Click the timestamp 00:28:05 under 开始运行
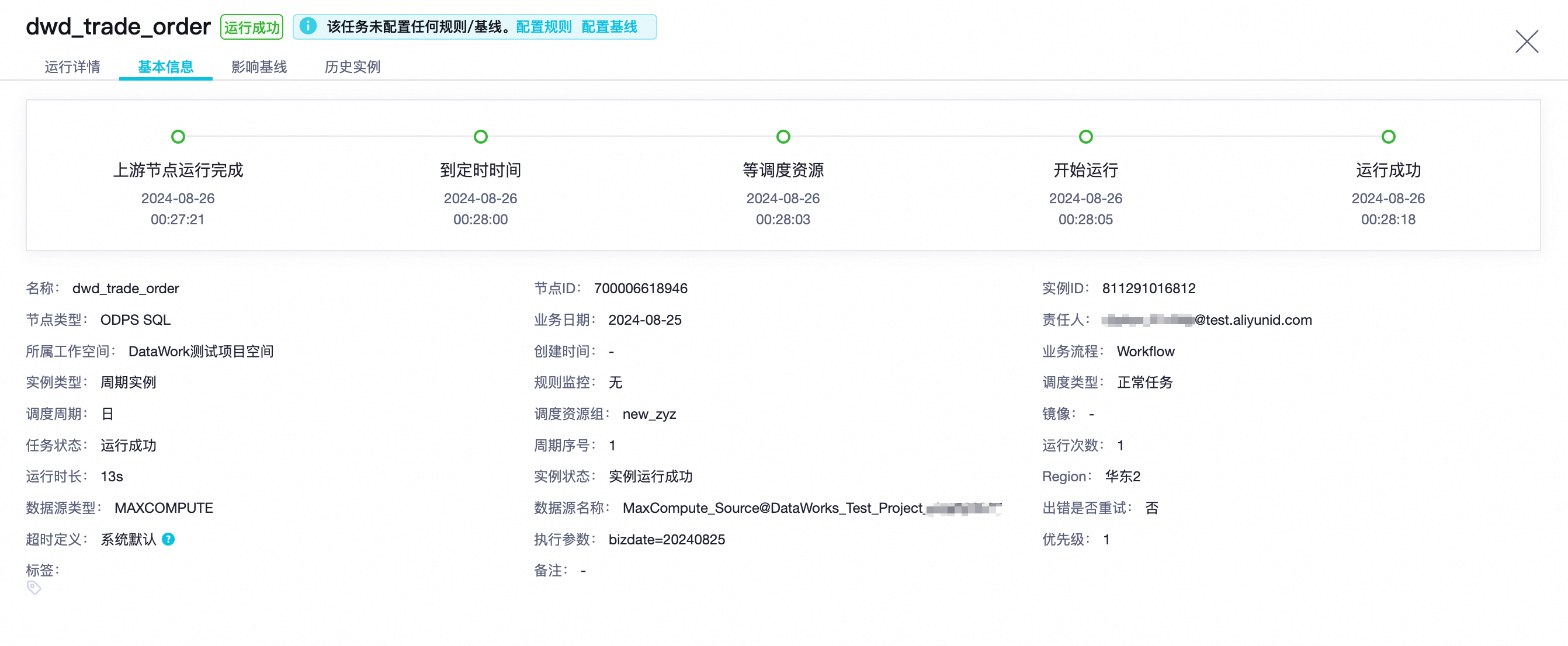 tap(1085, 219)
